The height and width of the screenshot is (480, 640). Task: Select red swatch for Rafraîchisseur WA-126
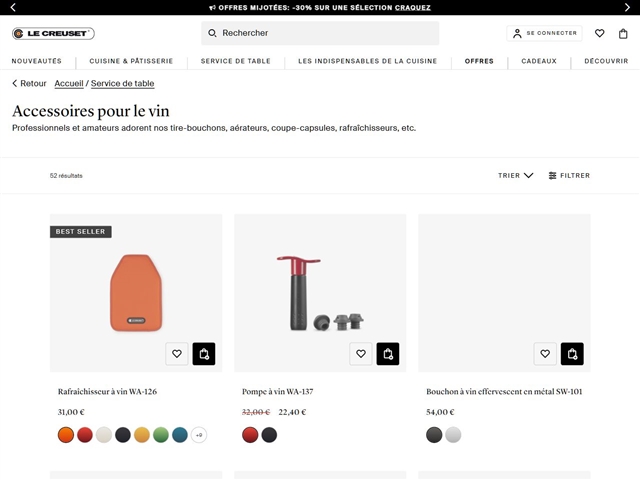85,435
